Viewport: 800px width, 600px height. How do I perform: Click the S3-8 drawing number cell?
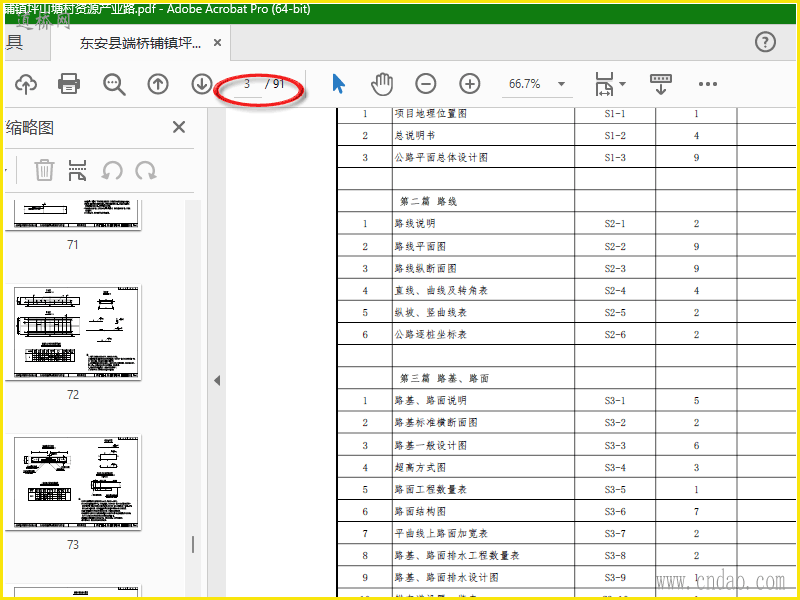click(x=615, y=555)
